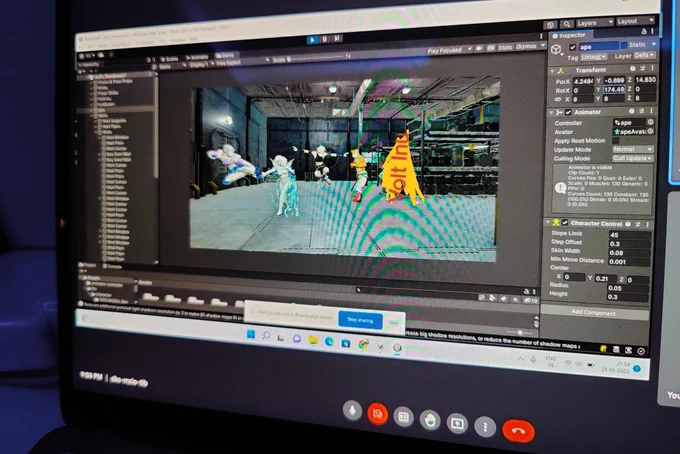Viewport: 680px width, 454px height.
Task: Open the Culling Mode dropdown
Action: (633, 158)
